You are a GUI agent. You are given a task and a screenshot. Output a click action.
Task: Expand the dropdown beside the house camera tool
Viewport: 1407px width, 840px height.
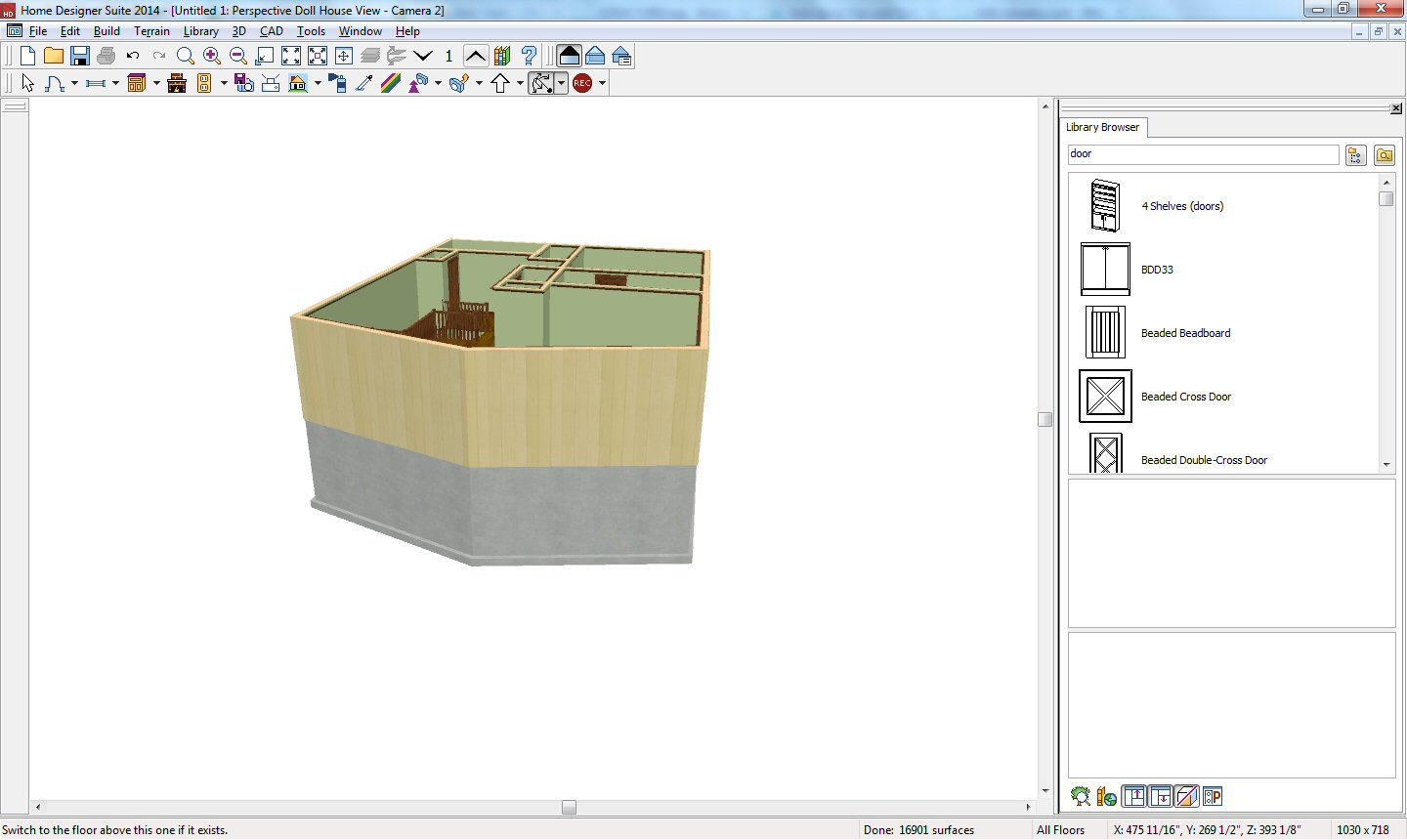318,84
